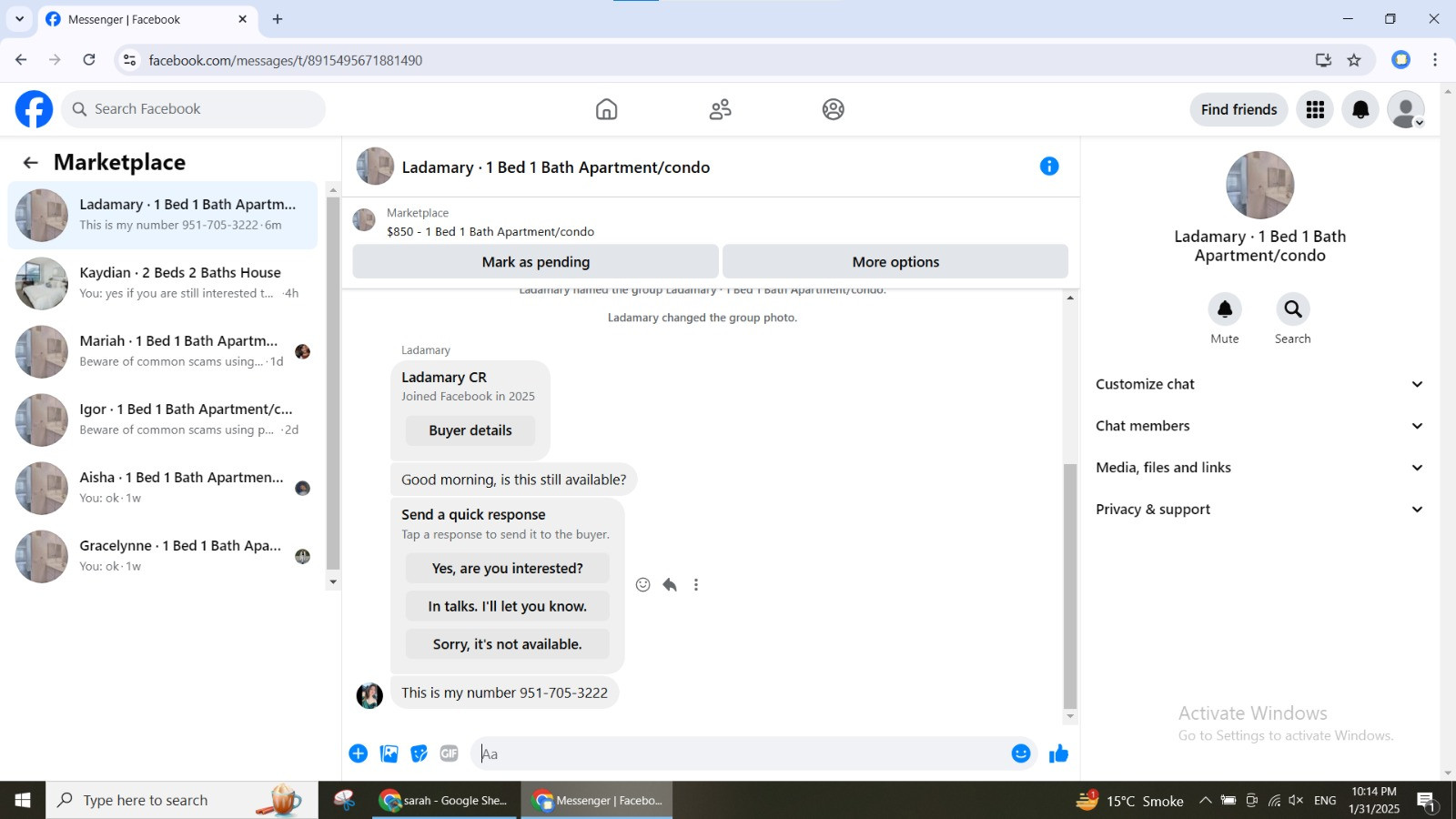The height and width of the screenshot is (819, 1456).
Task: Open the account profile avatar menu
Action: coord(1406,109)
